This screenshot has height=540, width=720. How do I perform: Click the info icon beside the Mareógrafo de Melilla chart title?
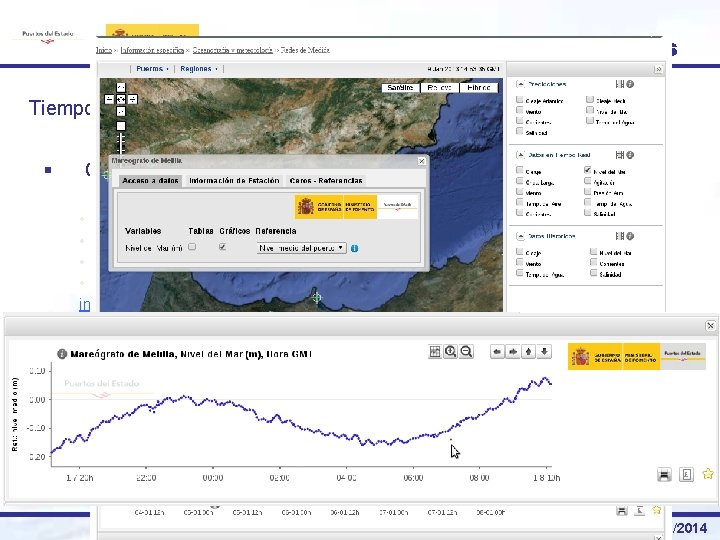click(62, 354)
